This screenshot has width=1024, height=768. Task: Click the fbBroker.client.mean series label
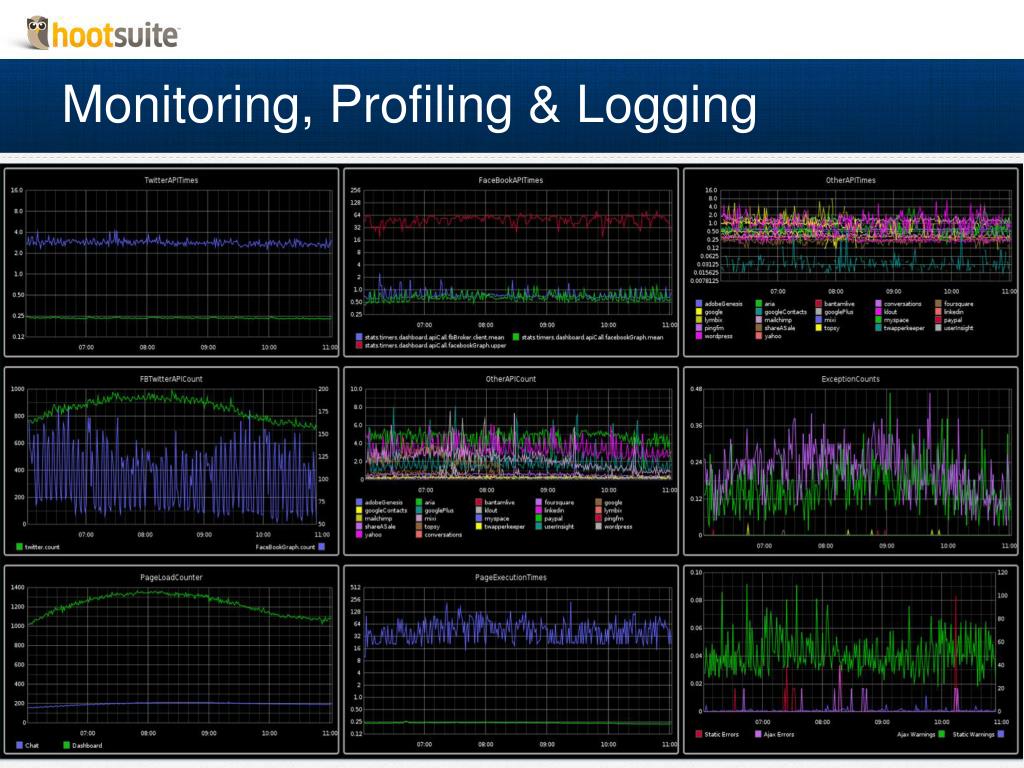(434, 337)
